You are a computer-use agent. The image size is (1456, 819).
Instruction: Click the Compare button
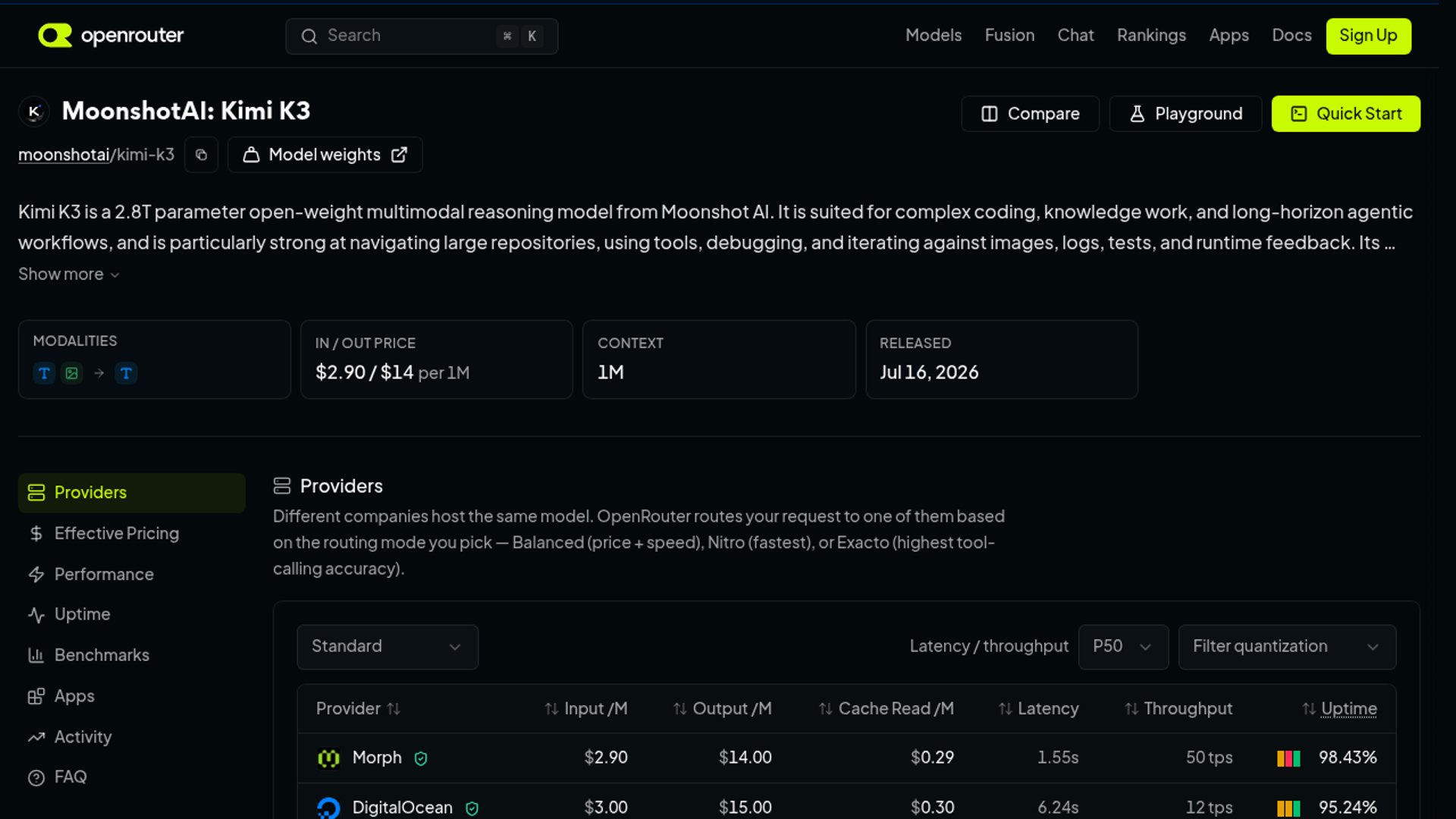click(1030, 114)
